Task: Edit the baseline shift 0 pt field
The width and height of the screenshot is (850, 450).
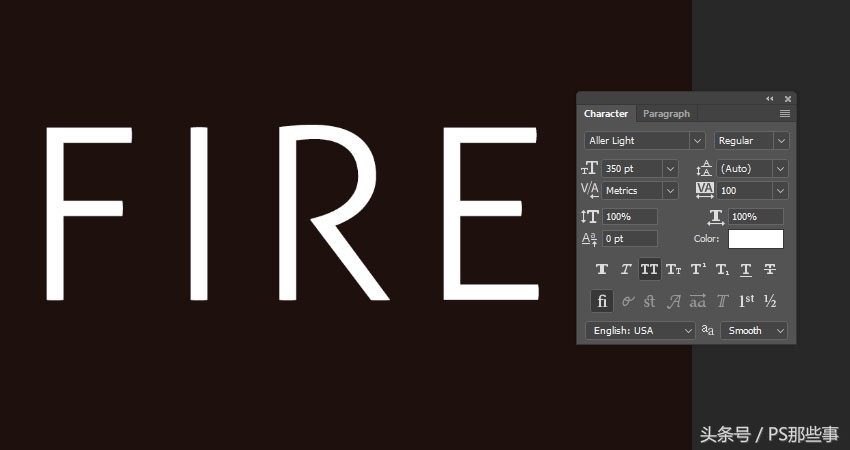Action: 629,239
